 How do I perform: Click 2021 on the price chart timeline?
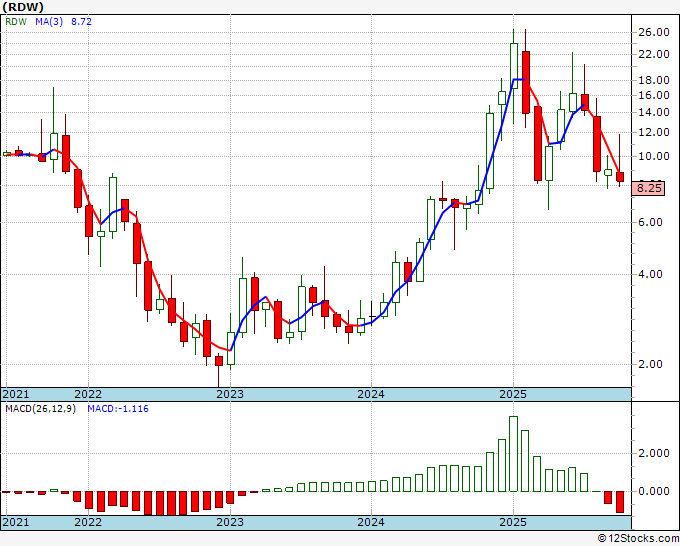(x=16, y=394)
